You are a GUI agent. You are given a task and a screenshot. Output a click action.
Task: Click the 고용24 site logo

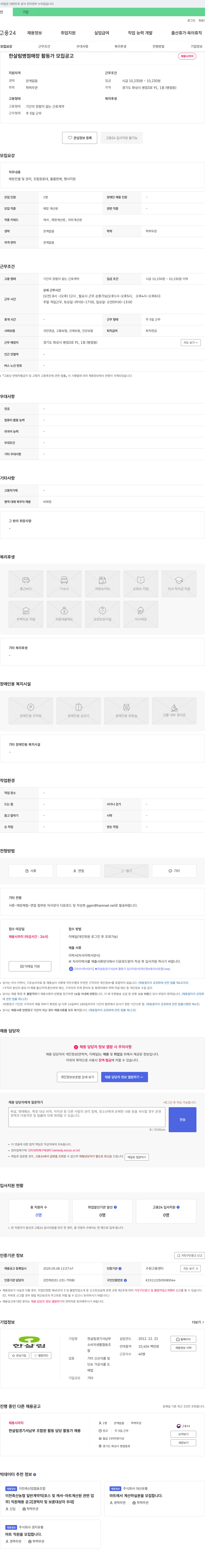tap(8, 33)
